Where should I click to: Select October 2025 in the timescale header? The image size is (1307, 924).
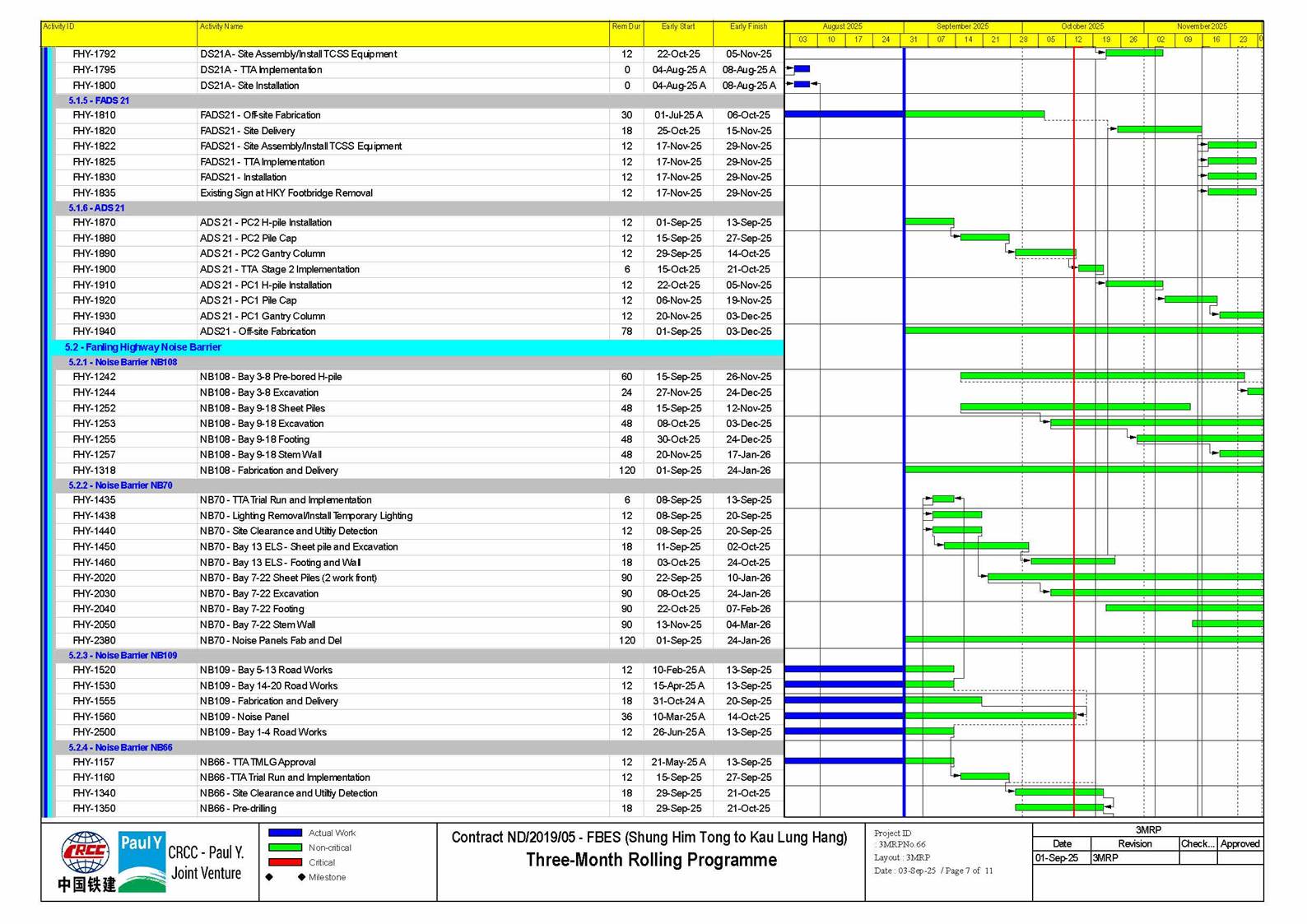1082,27
